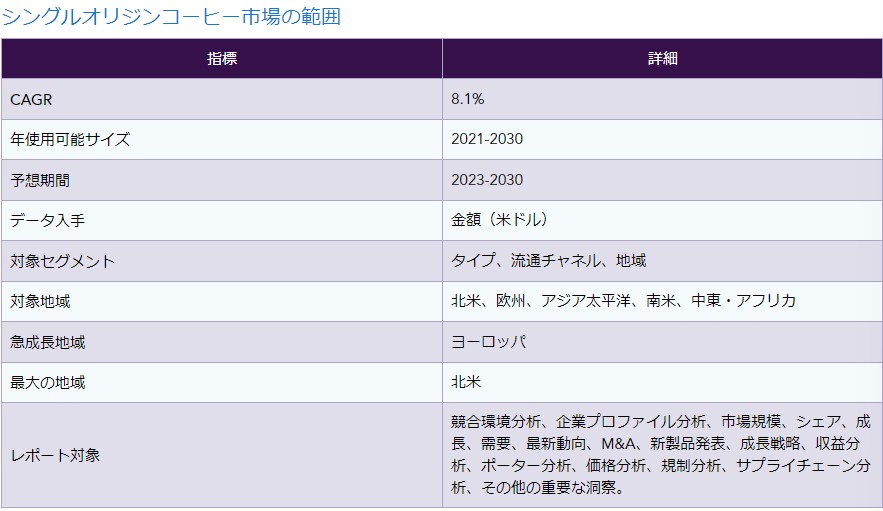The image size is (883, 511).
Task: Click the 指標 column header
Action: (x=222, y=59)
